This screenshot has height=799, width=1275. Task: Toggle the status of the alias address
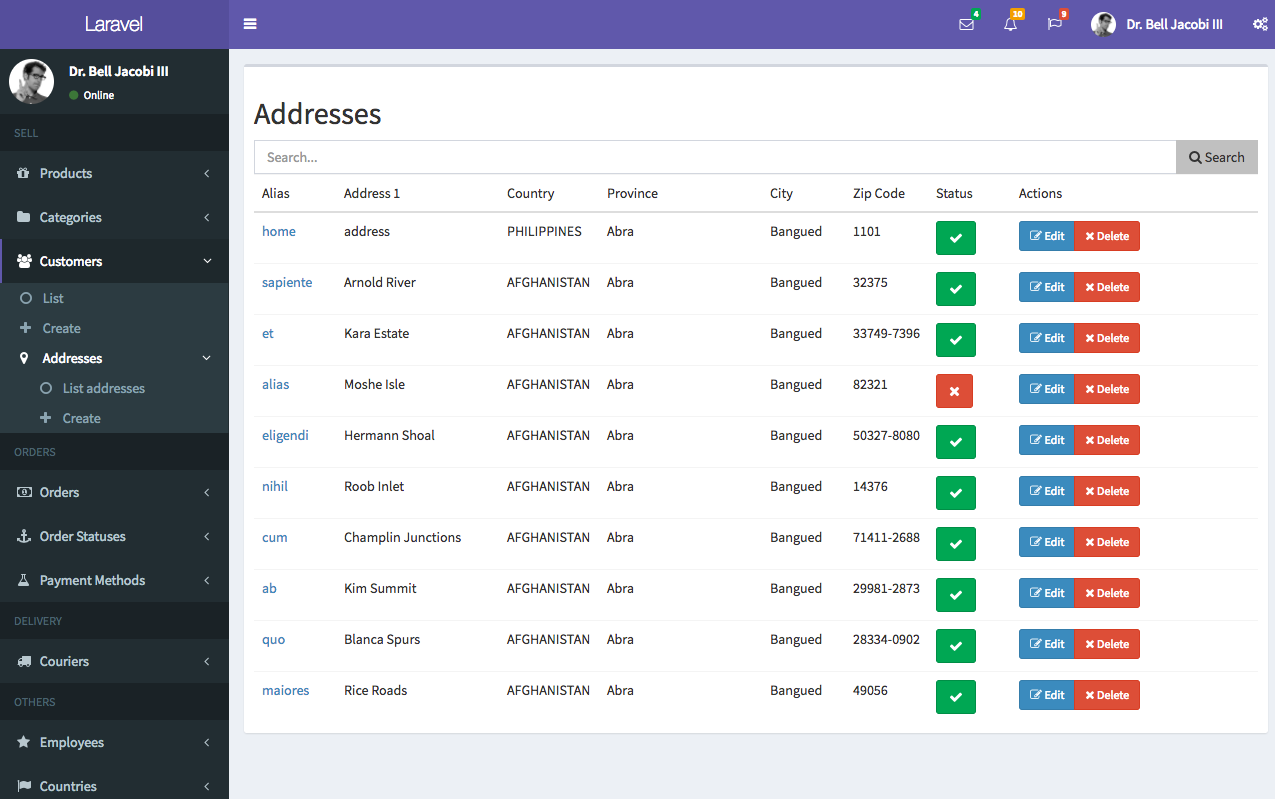(x=954, y=391)
